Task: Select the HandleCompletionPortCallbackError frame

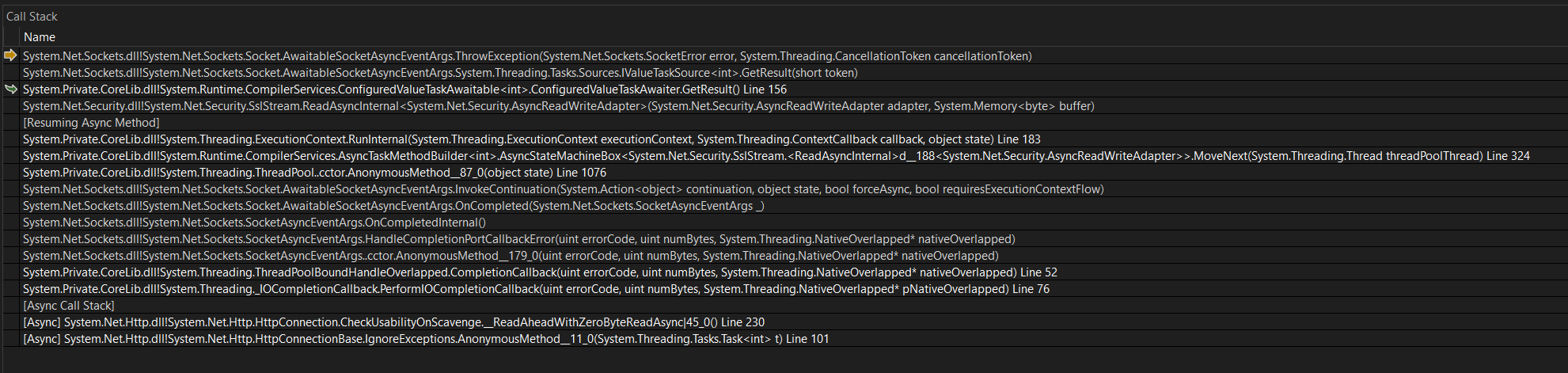Action: pos(518,239)
